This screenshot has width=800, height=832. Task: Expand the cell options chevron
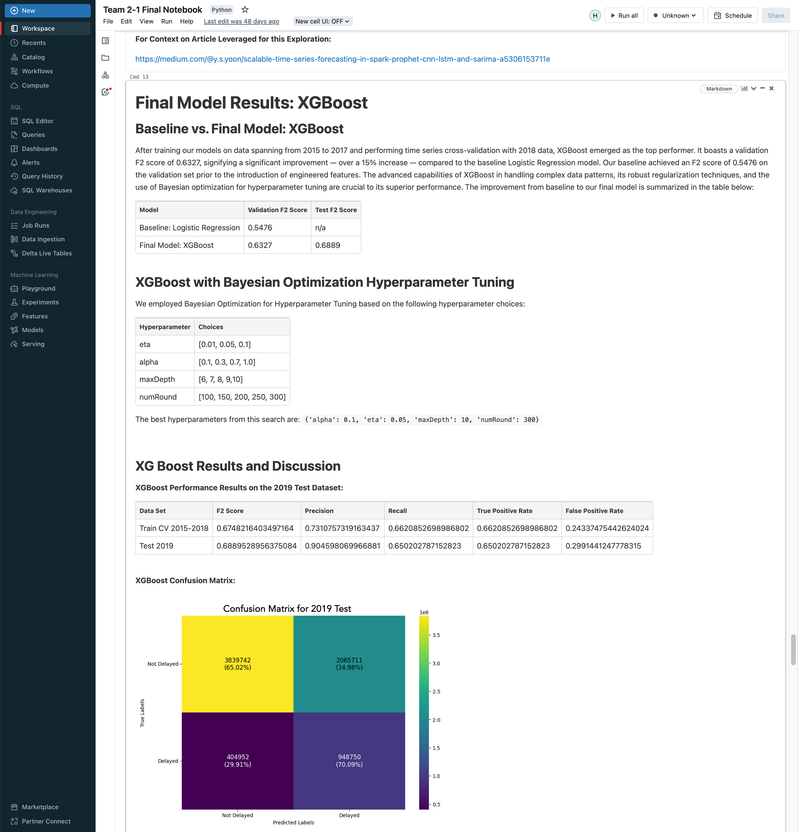point(753,88)
